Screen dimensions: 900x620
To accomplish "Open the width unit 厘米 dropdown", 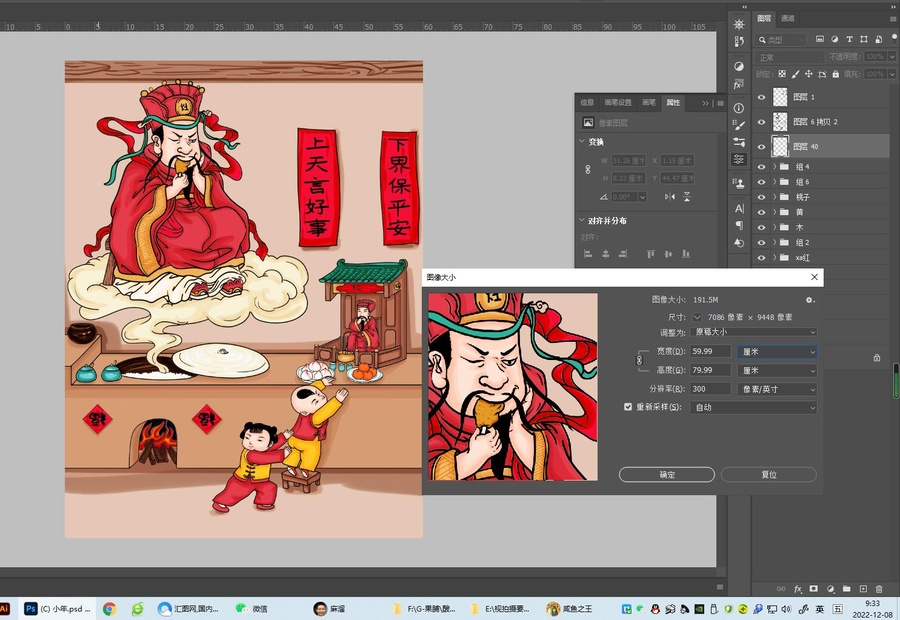I will [777, 351].
